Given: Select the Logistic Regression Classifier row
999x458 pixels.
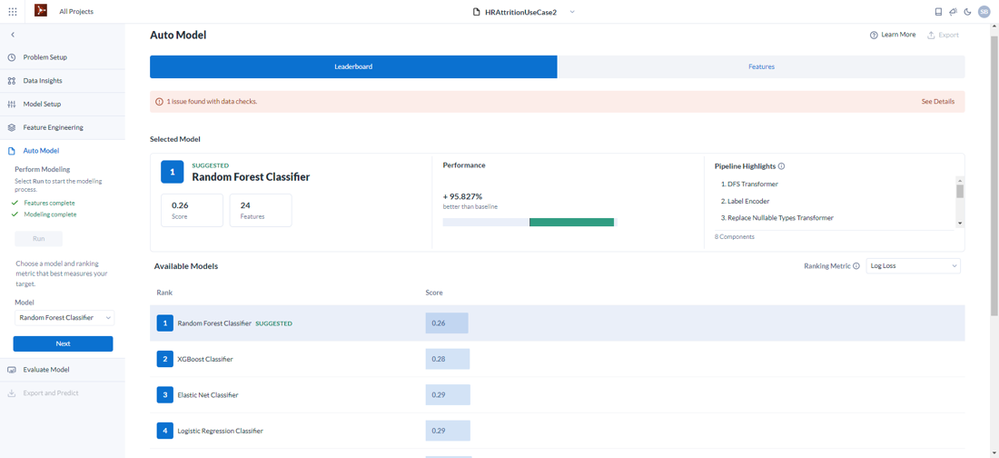Looking at the screenshot, I should 557,431.
